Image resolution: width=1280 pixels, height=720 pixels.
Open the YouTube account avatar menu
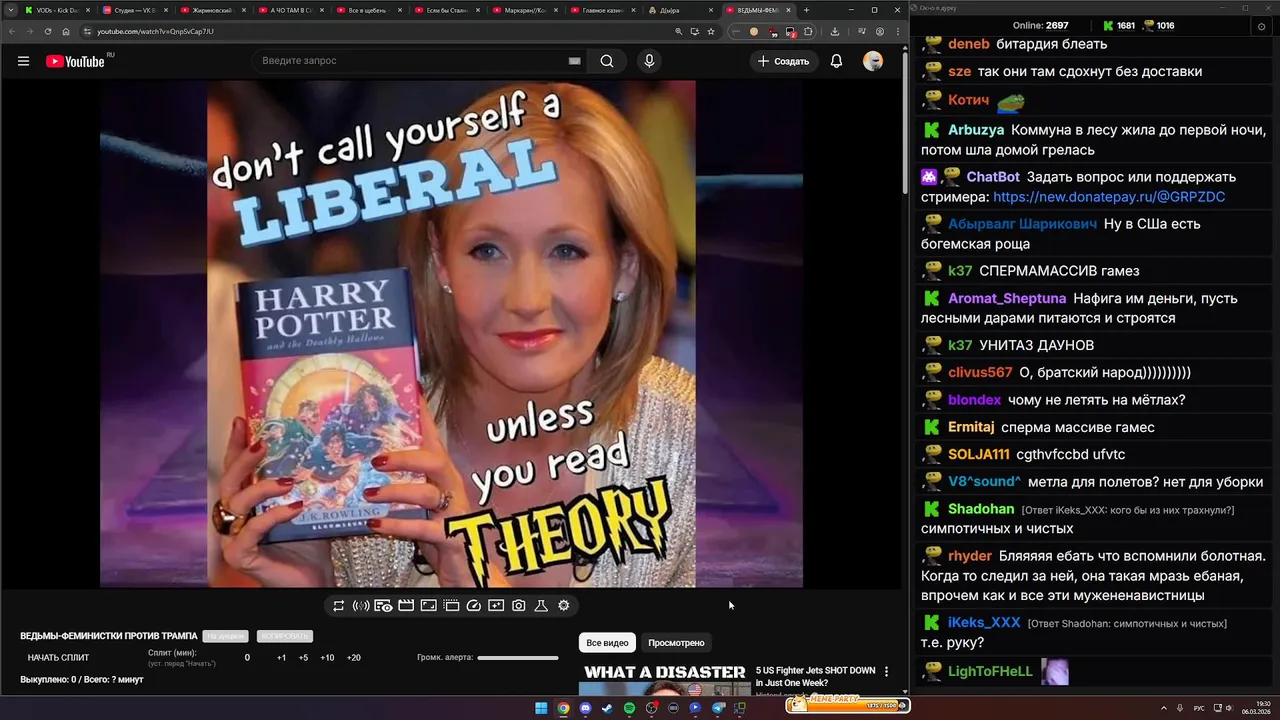tap(873, 61)
